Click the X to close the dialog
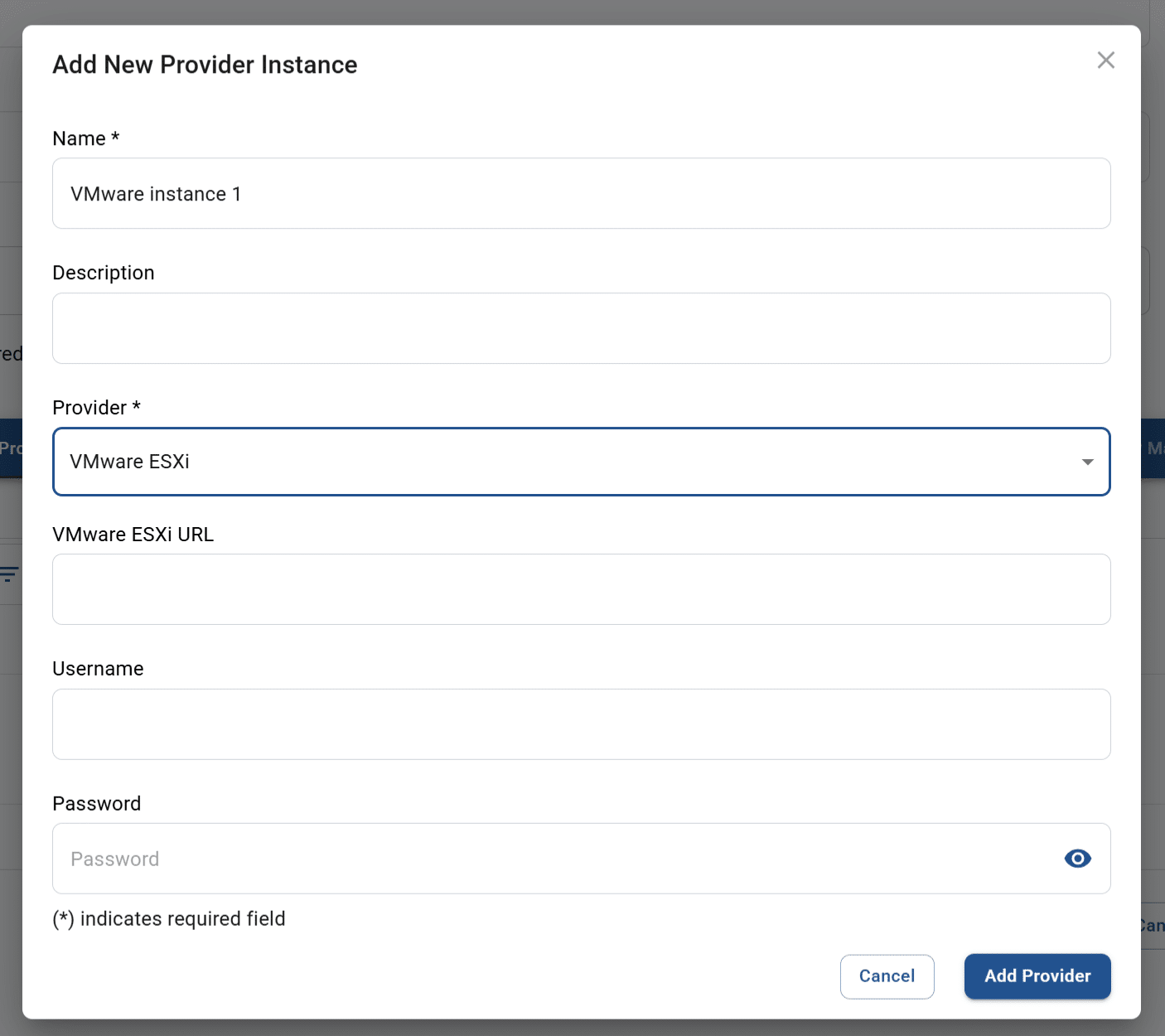This screenshot has width=1165, height=1036. 1105,60
